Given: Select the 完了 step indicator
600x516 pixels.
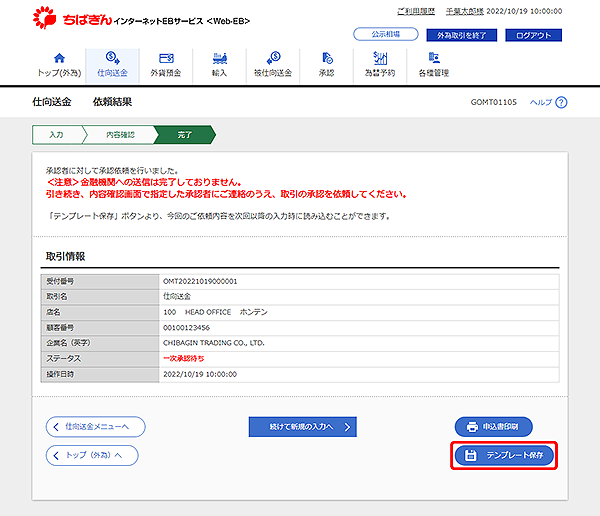Looking at the screenshot, I should point(185,135).
